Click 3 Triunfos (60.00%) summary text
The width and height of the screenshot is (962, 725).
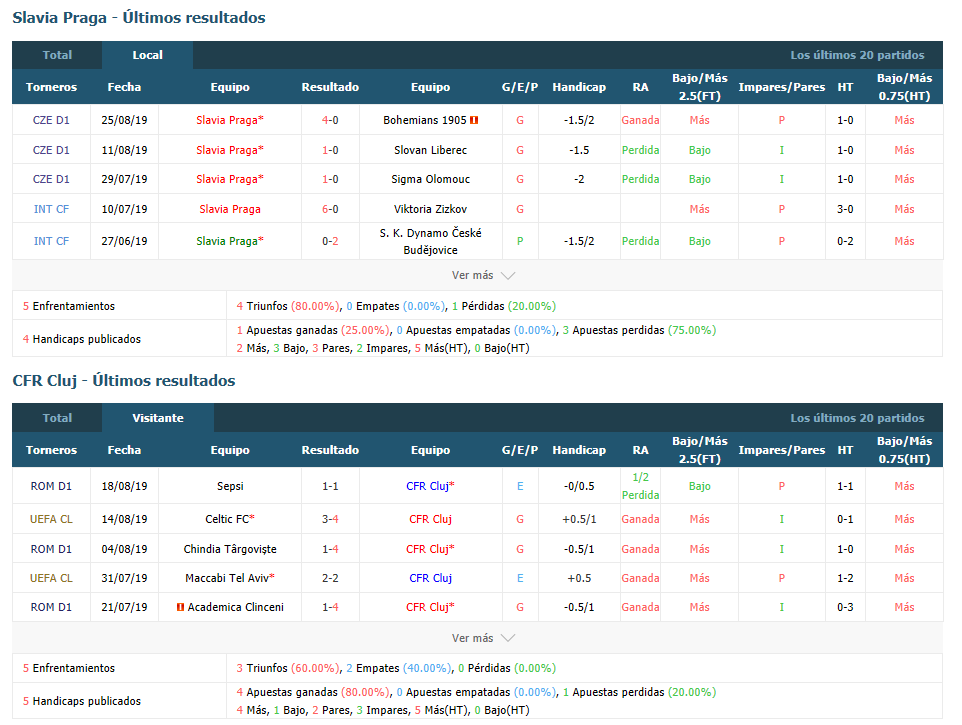(x=288, y=668)
